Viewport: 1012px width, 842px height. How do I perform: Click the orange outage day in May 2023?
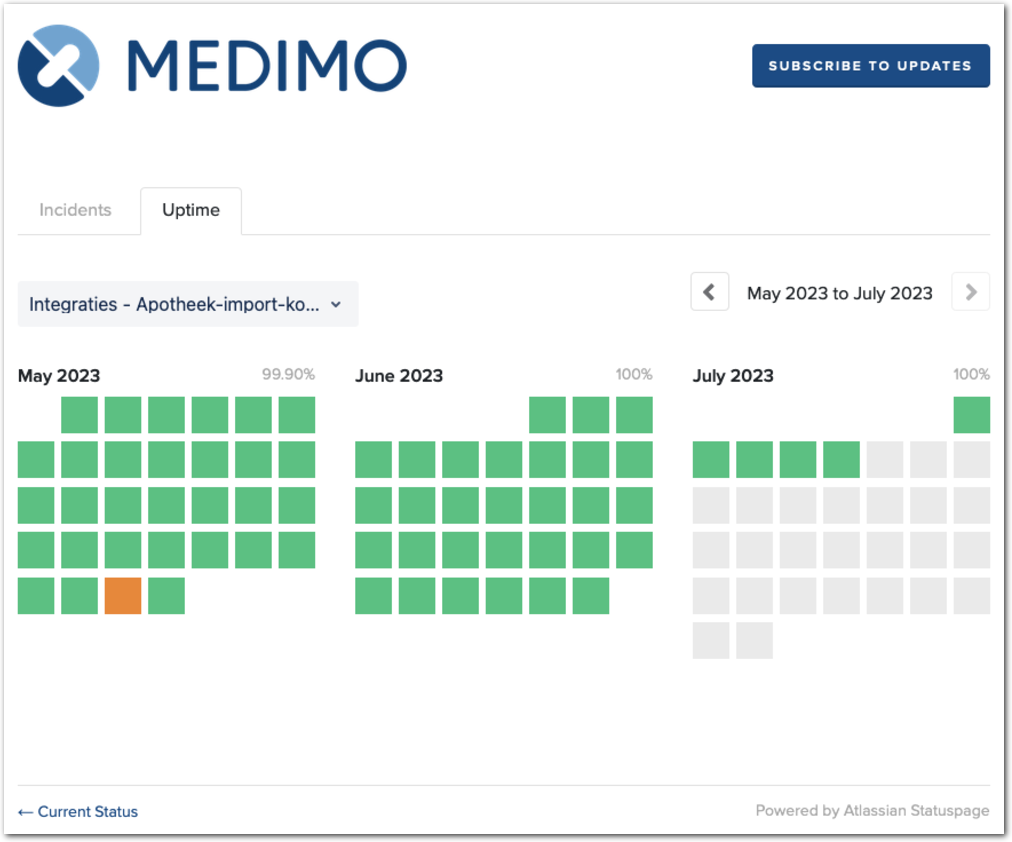point(123,595)
